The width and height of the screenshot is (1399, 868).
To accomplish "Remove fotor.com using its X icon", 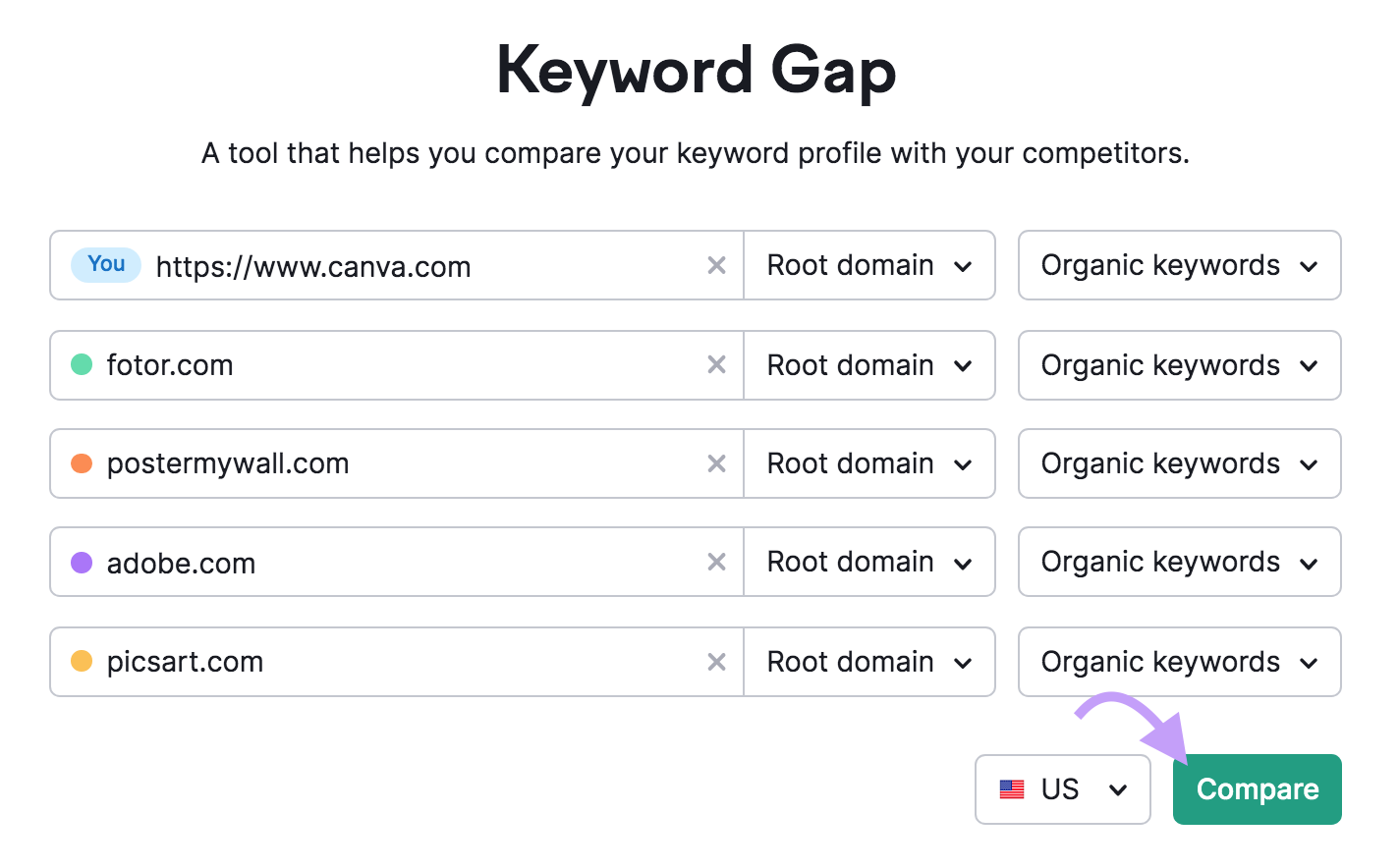I will pyautogui.click(x=716, y=364).
